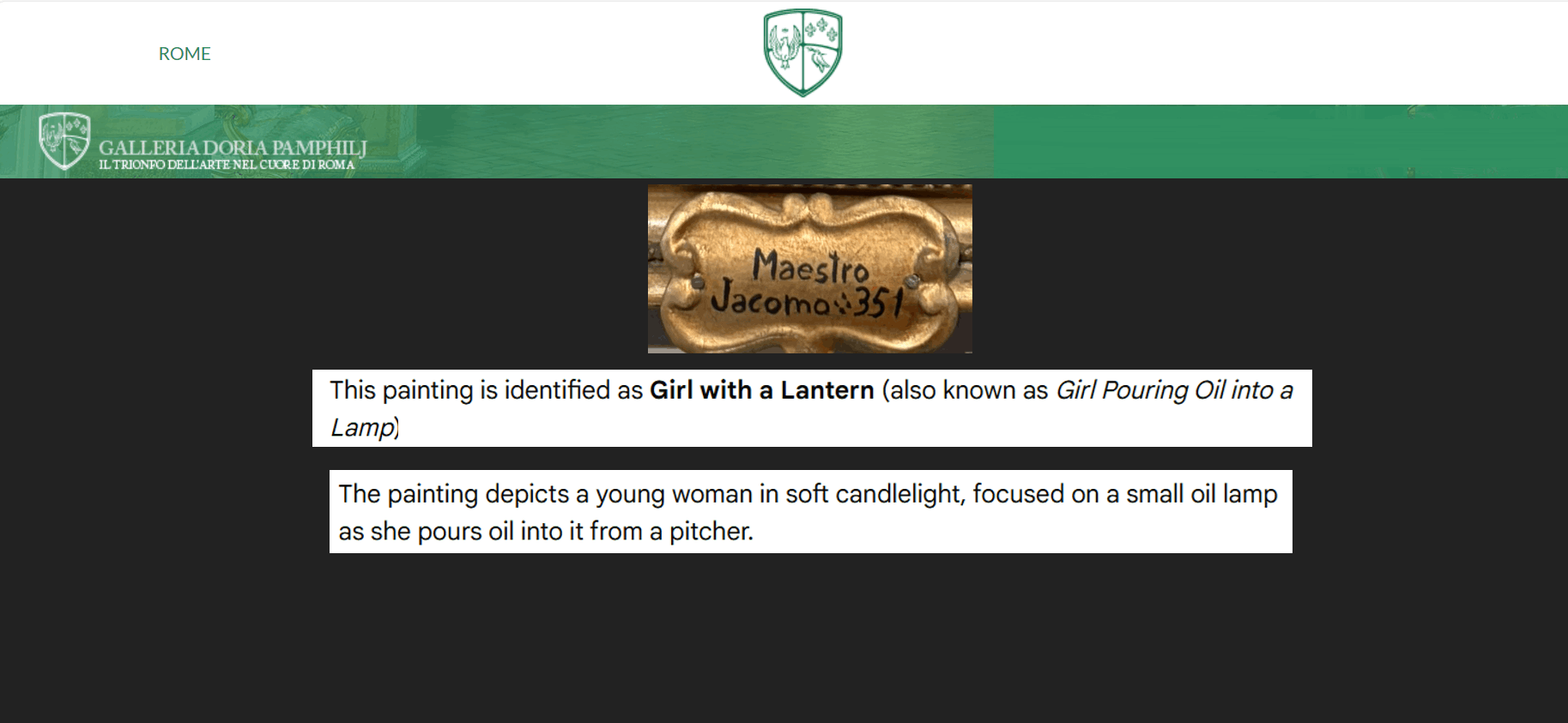The image size is (1568, 723).
Task: Click the word pitcher ending the description
Action: (710, 532)
